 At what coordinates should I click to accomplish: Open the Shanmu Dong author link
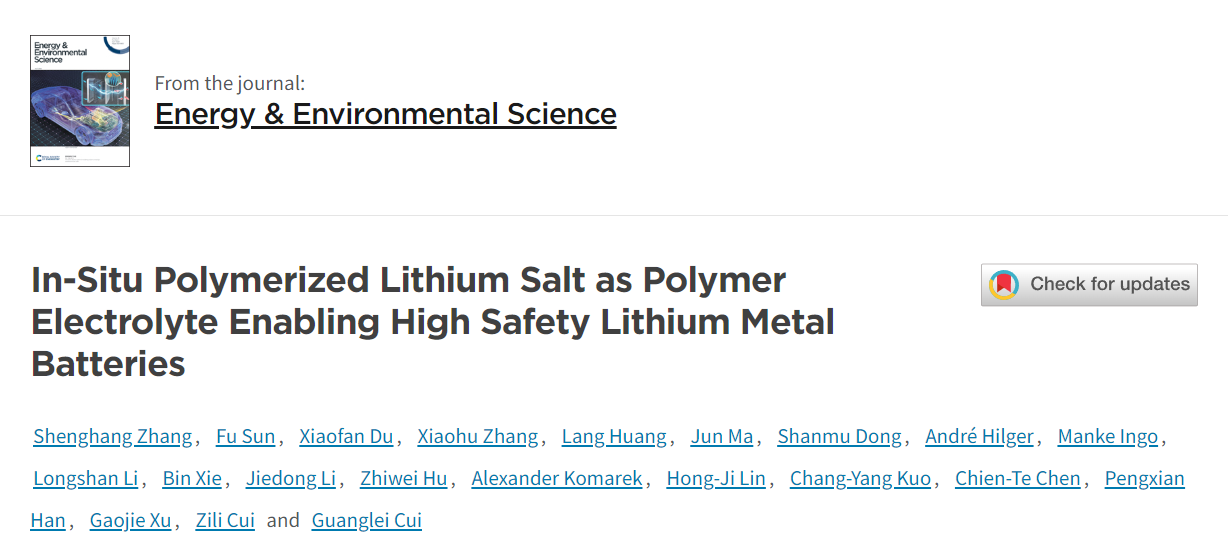(x=840, y=436)
